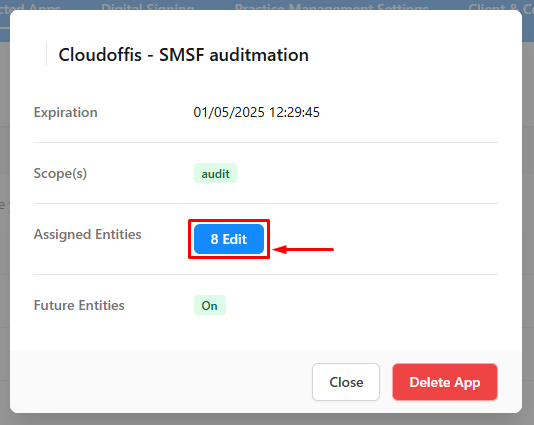This screenshot has width=534, height=425.
Task: Click the Cloudoffis - SMSF auditmation title
Action: click(184, 54)
